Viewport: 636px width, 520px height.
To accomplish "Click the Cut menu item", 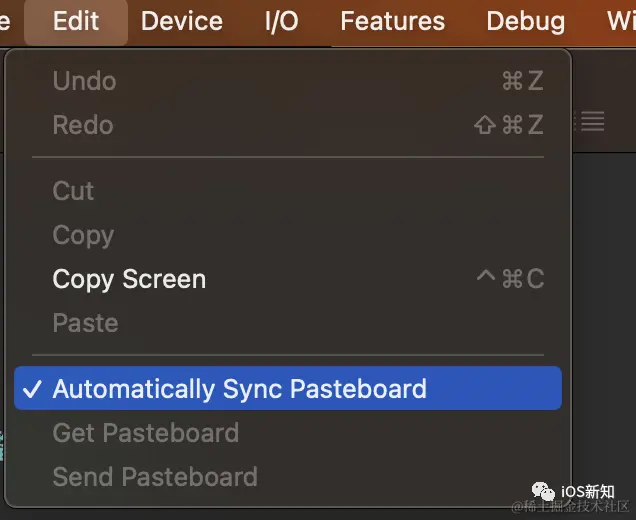I will pyautogui.click(x=73, y=191).
